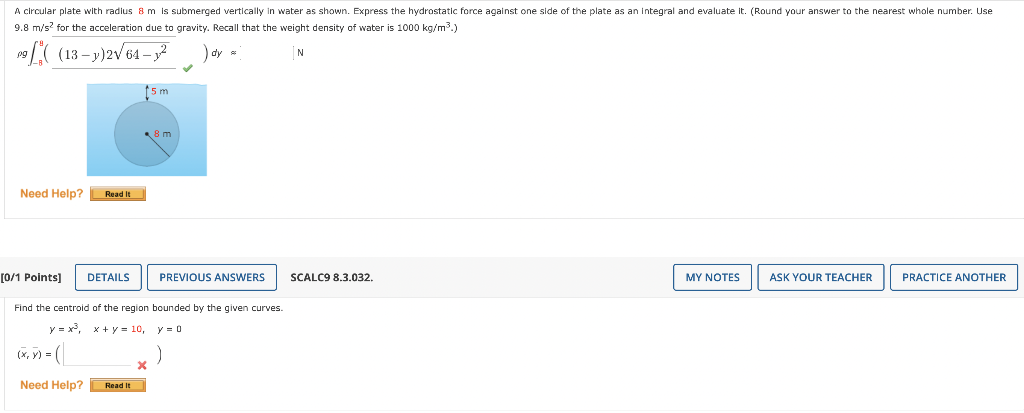Click the 8 m radius line in diagram
This screenshot has height=413, width=1024.
159,145
